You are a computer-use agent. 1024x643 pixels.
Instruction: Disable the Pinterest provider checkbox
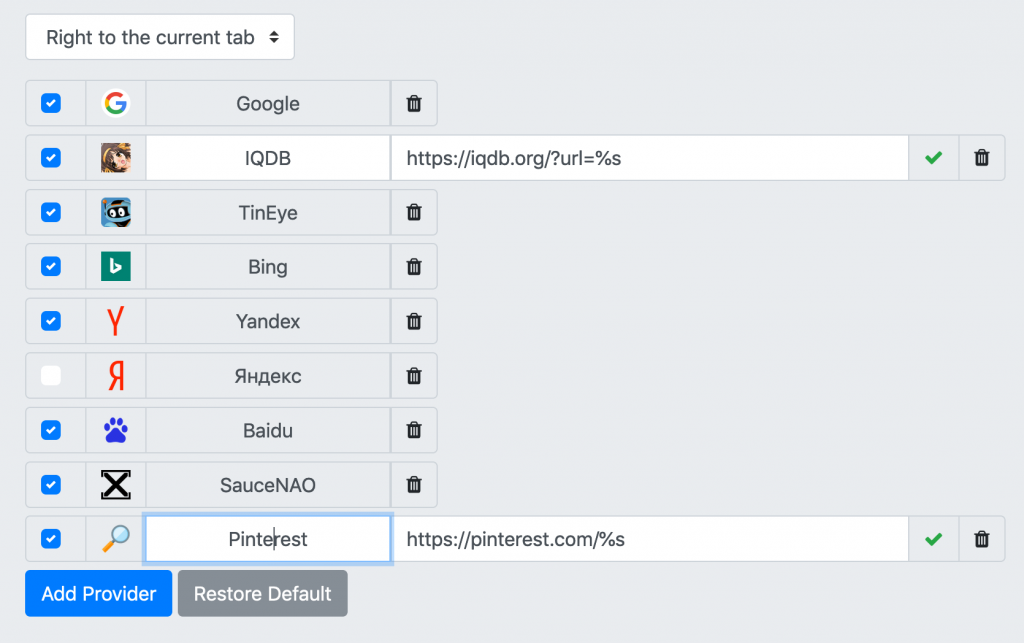tap(51, 539)
